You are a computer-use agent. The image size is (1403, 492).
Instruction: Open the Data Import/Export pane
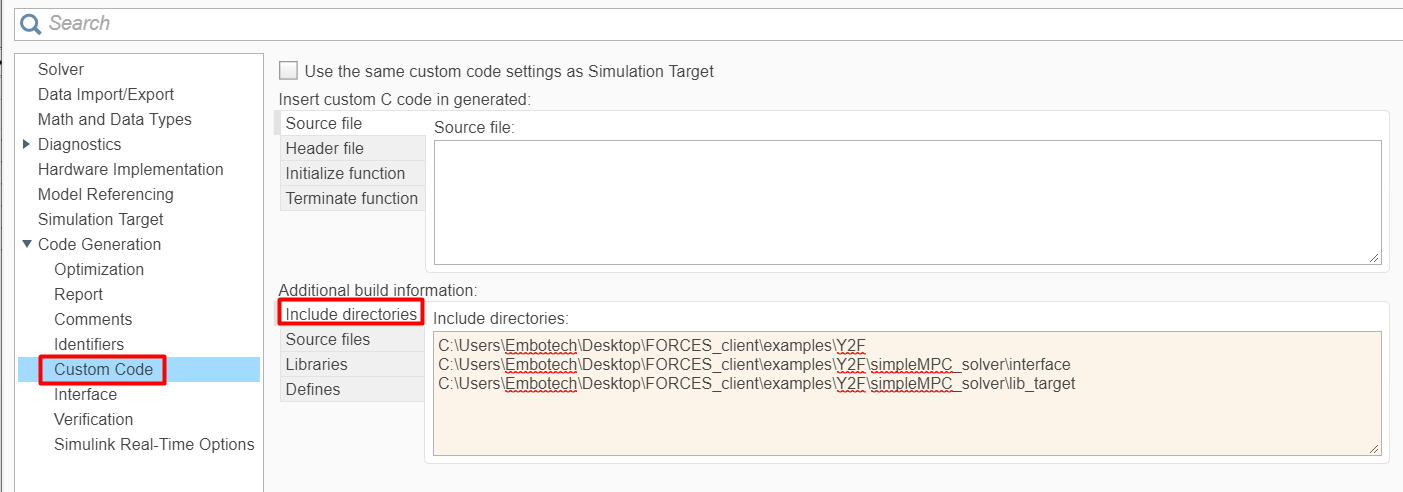[x=106, y=94]
